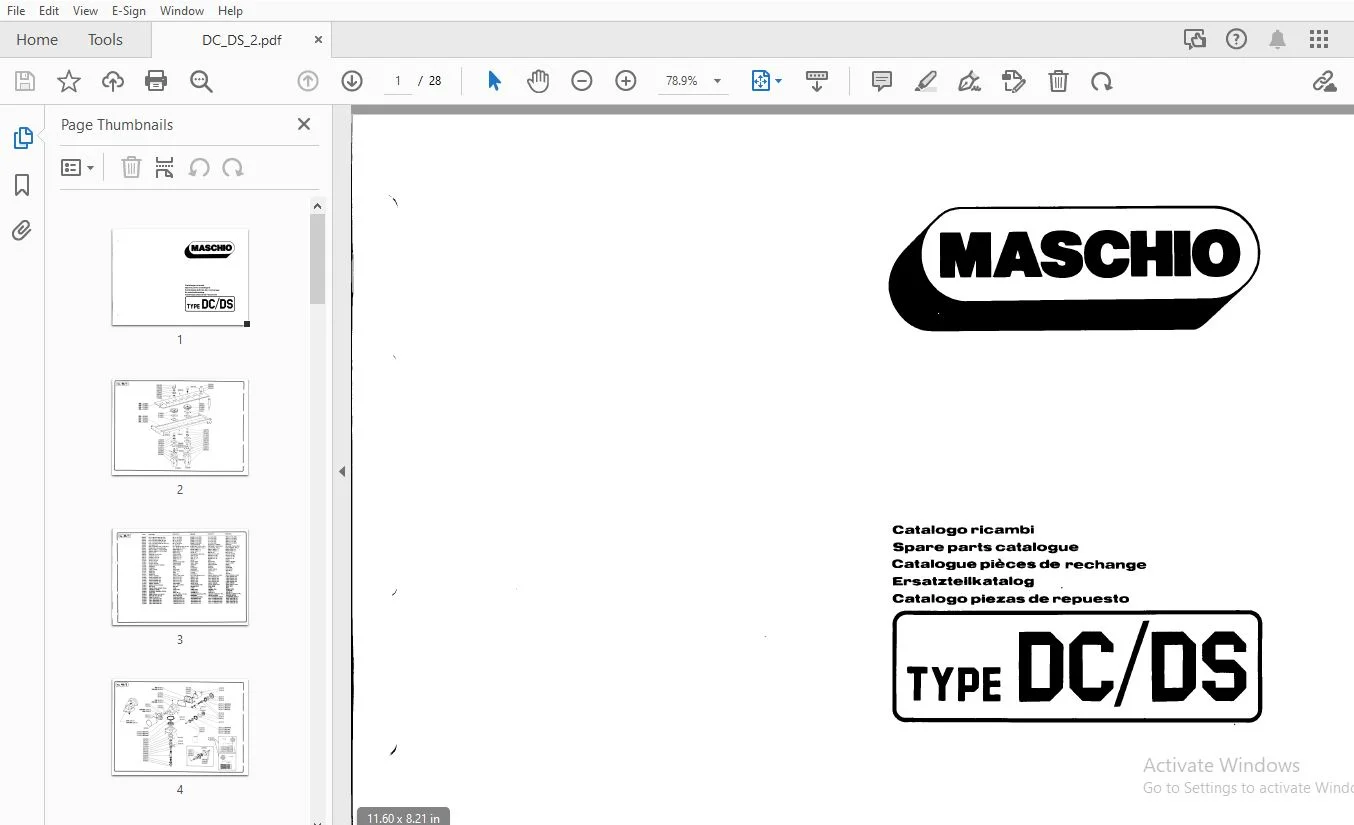Open the E-Sign menu
Viewport: 1354px width, 825px height.
point(128,11)
